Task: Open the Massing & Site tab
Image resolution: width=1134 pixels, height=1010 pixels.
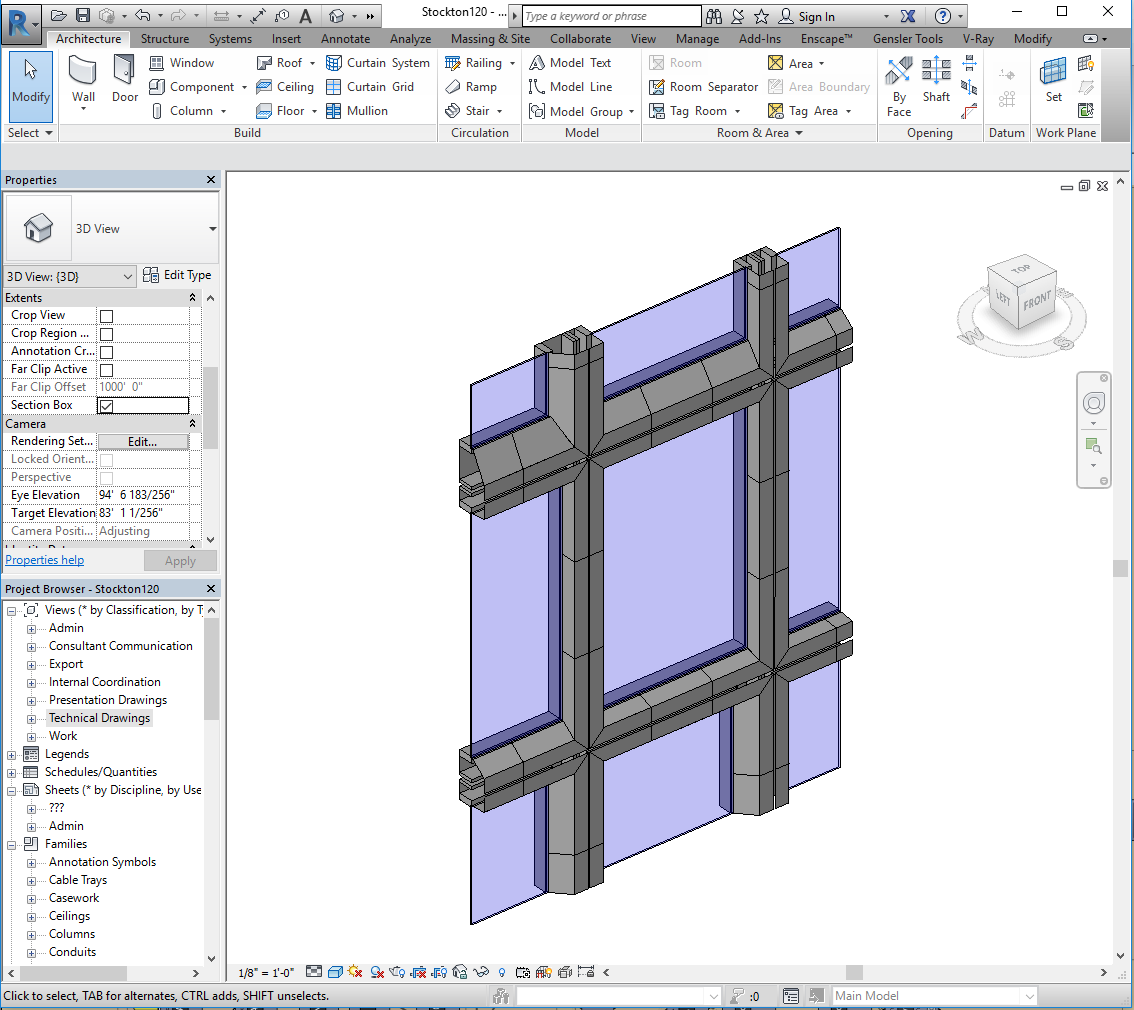Action: 490,39
